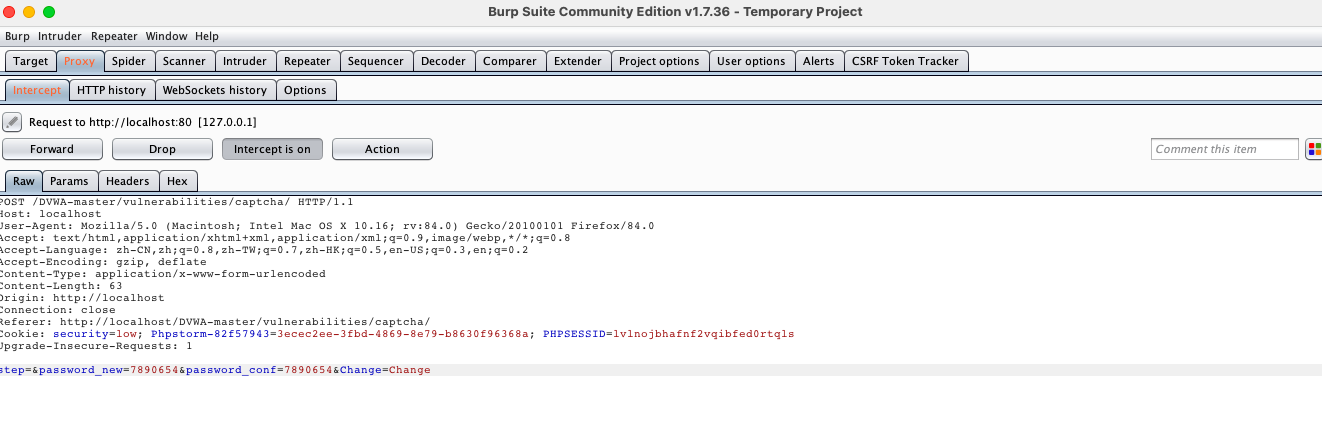The image size is (1322, 447).
Task: Select the Intercept sub-tab
Action: [37, 90]
